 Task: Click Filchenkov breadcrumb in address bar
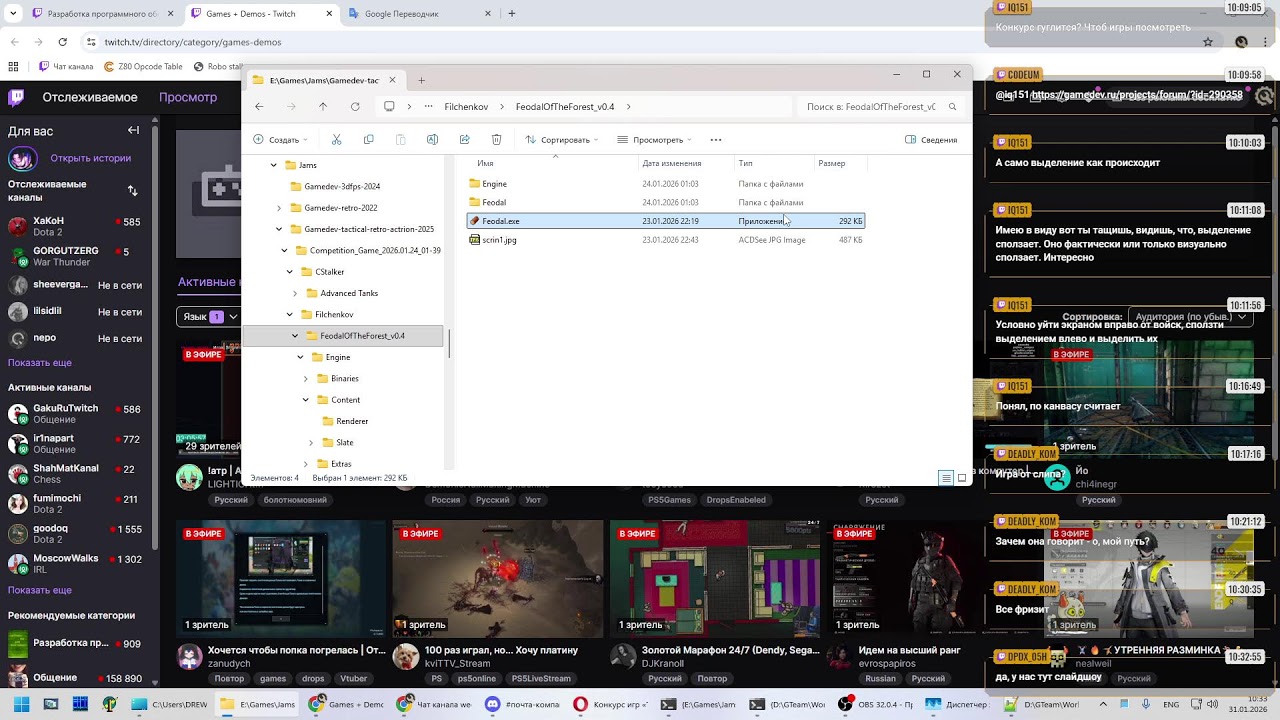[466, 106]
